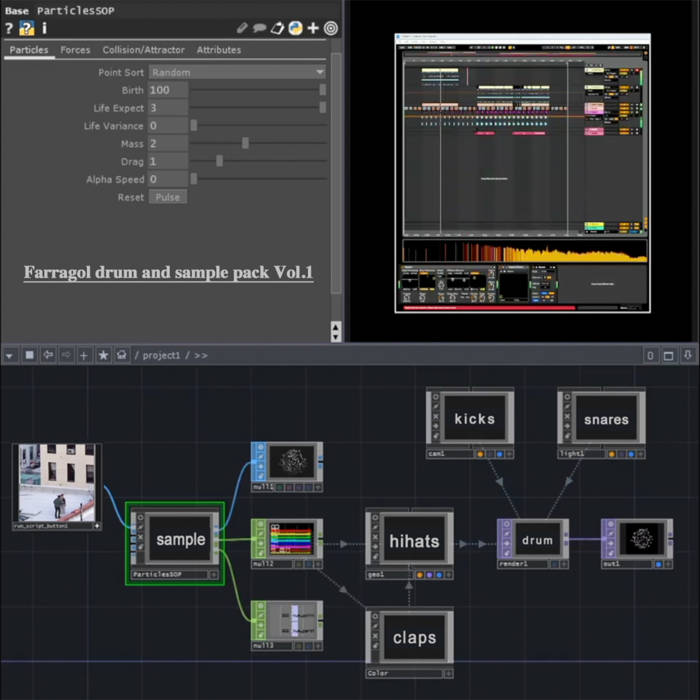
Task: Click the Mass slider handle
Action: (x=245, y=143)
